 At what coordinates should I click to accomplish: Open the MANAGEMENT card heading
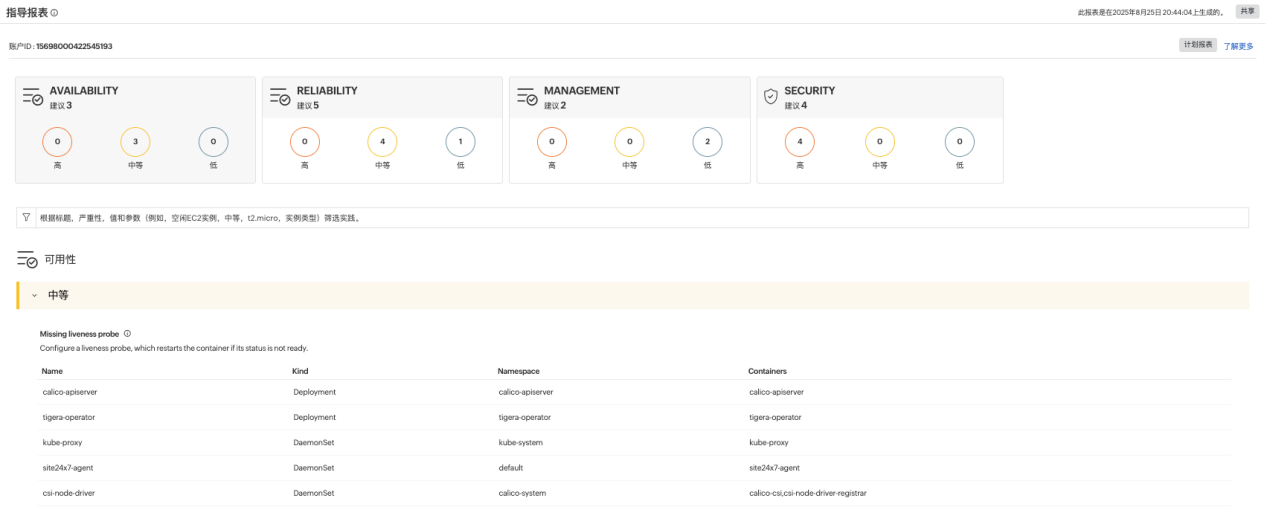(581, 90)
